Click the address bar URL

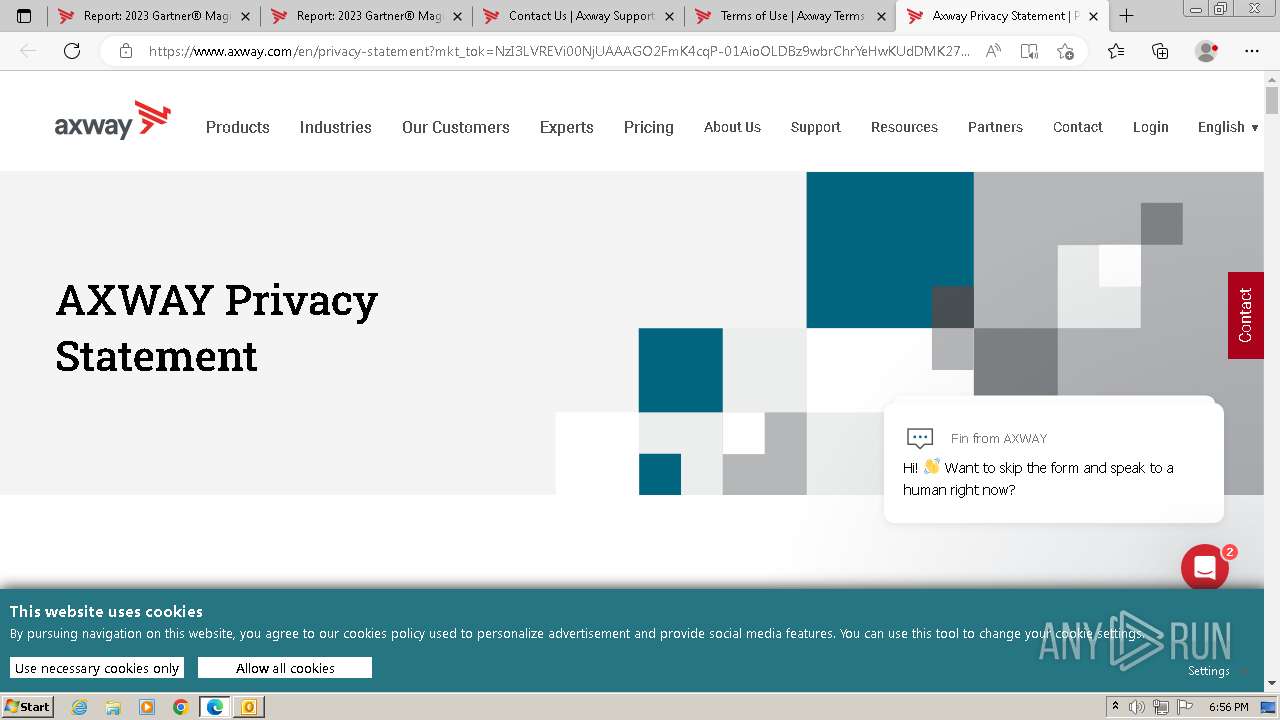pyautogui.click(x=559, y=51)
